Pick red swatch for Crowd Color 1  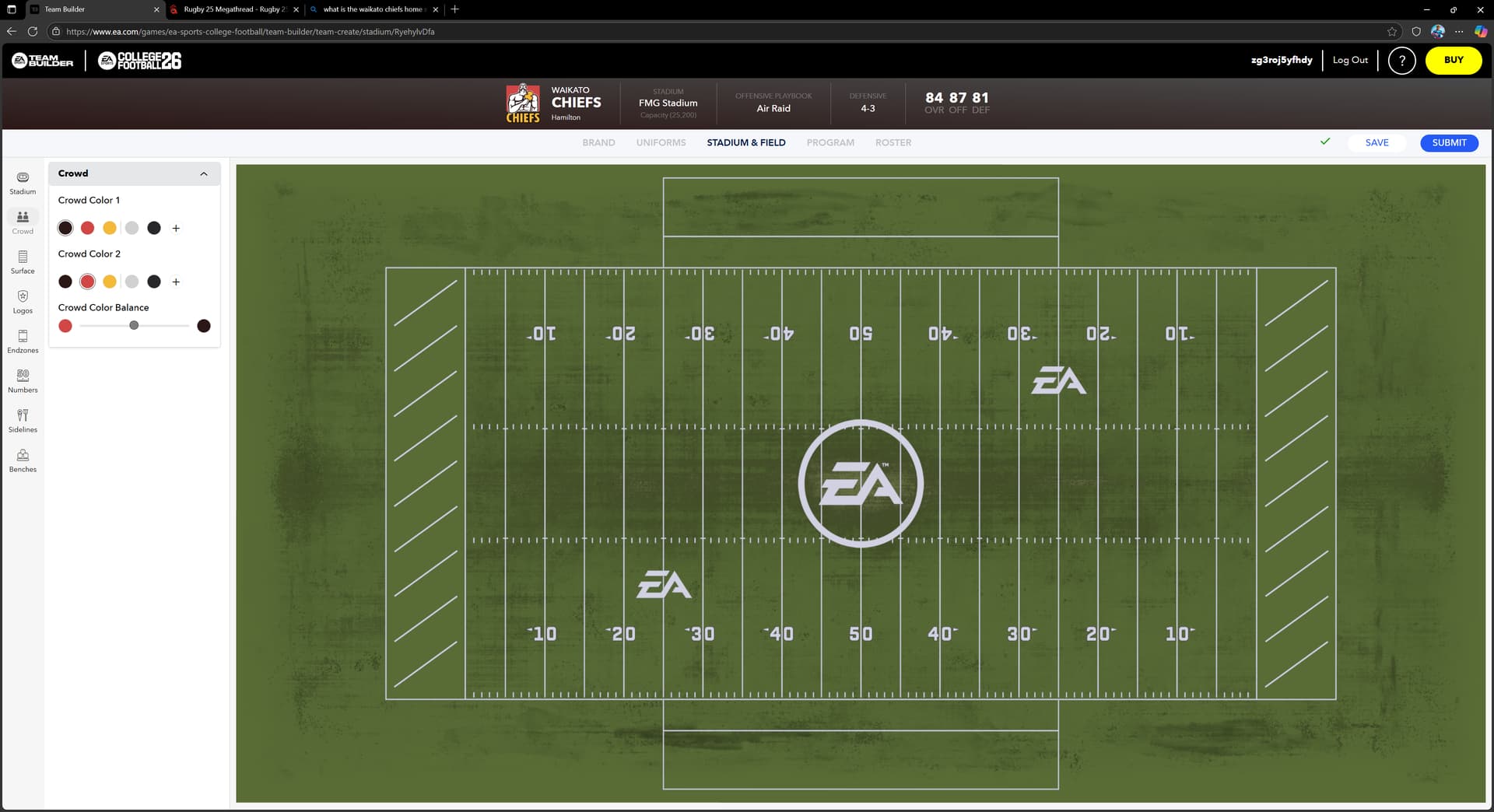tap(88, 228)
